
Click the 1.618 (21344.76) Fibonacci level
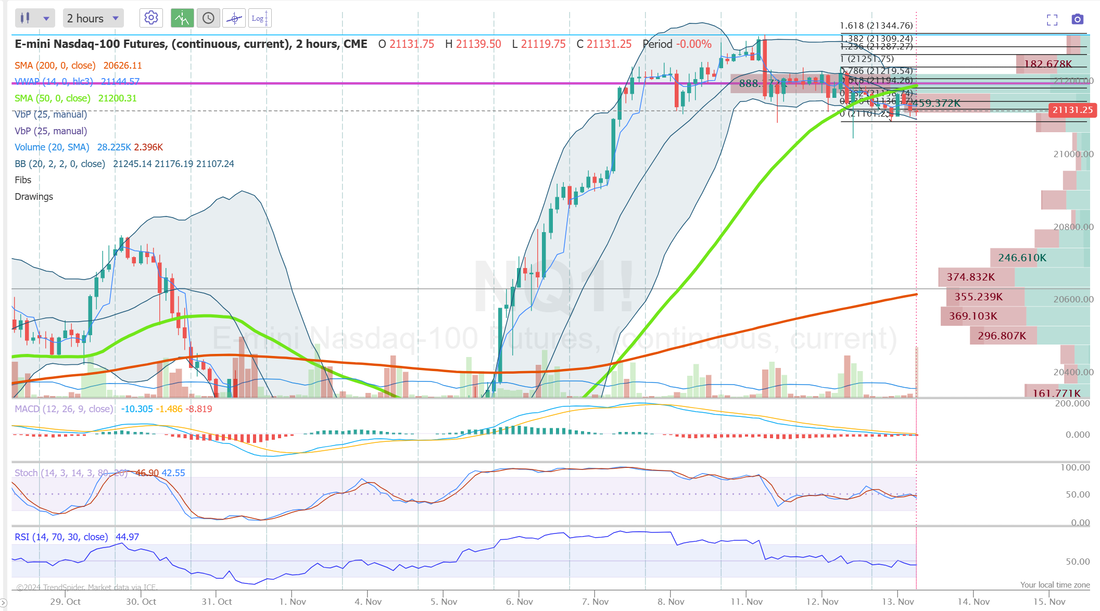coord(876,26)
